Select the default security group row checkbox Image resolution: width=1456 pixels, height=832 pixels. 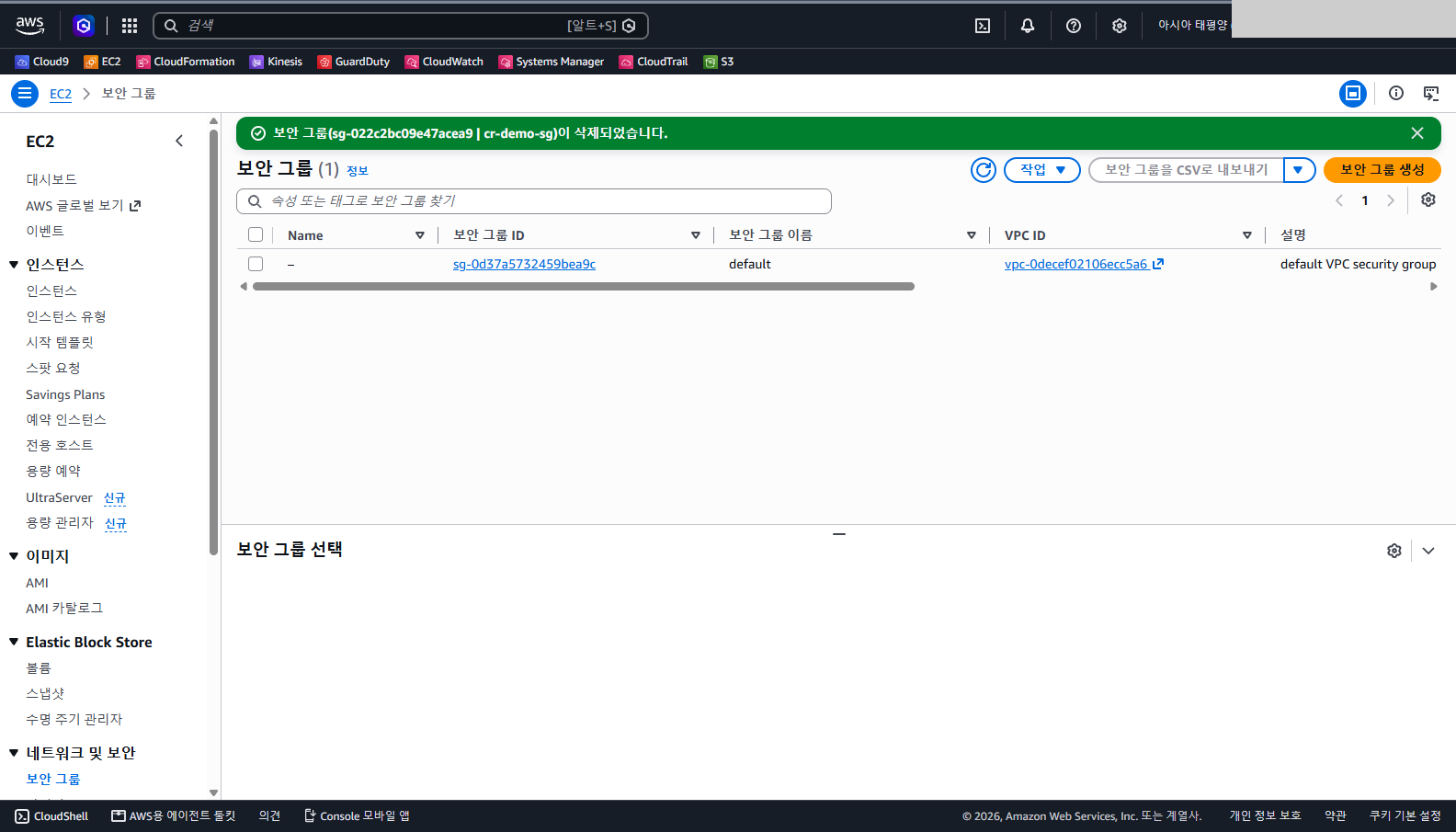[256, 264]
